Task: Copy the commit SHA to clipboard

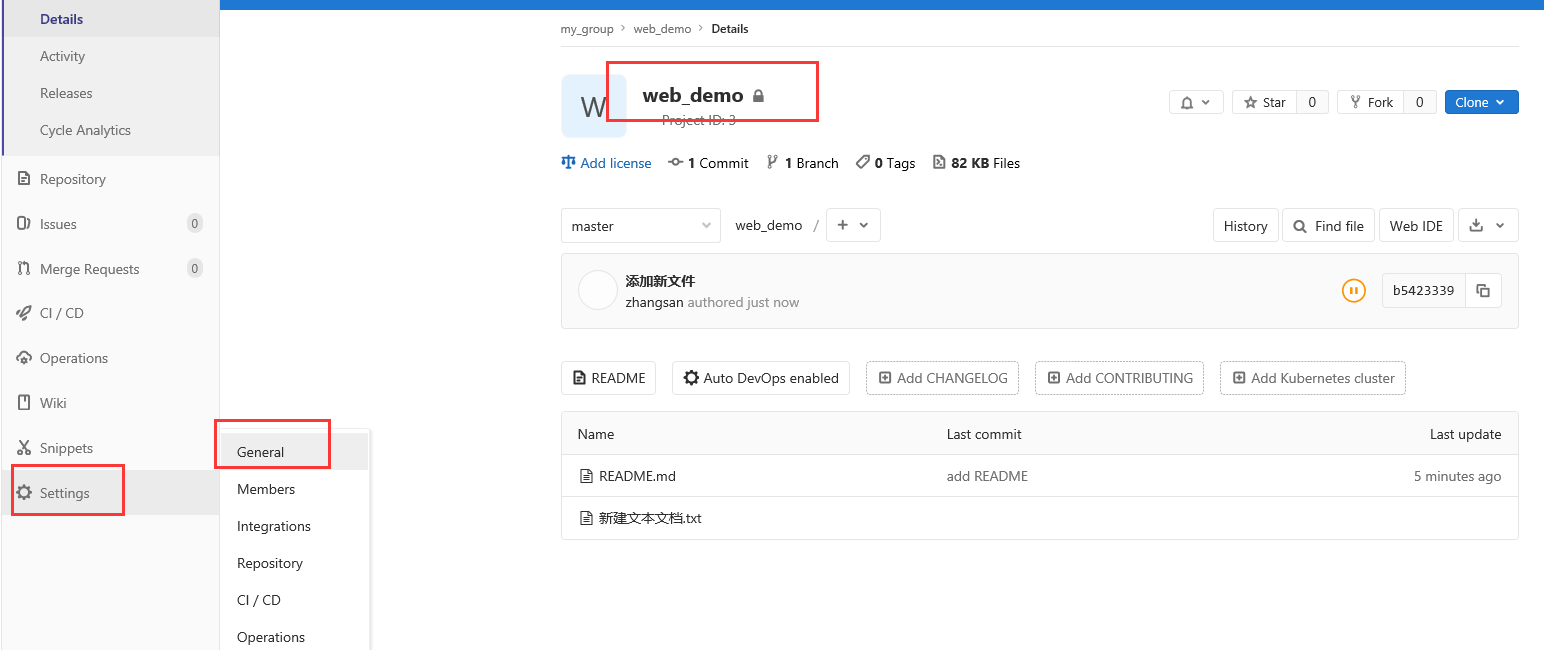Action: click(x=1484, y=291)
